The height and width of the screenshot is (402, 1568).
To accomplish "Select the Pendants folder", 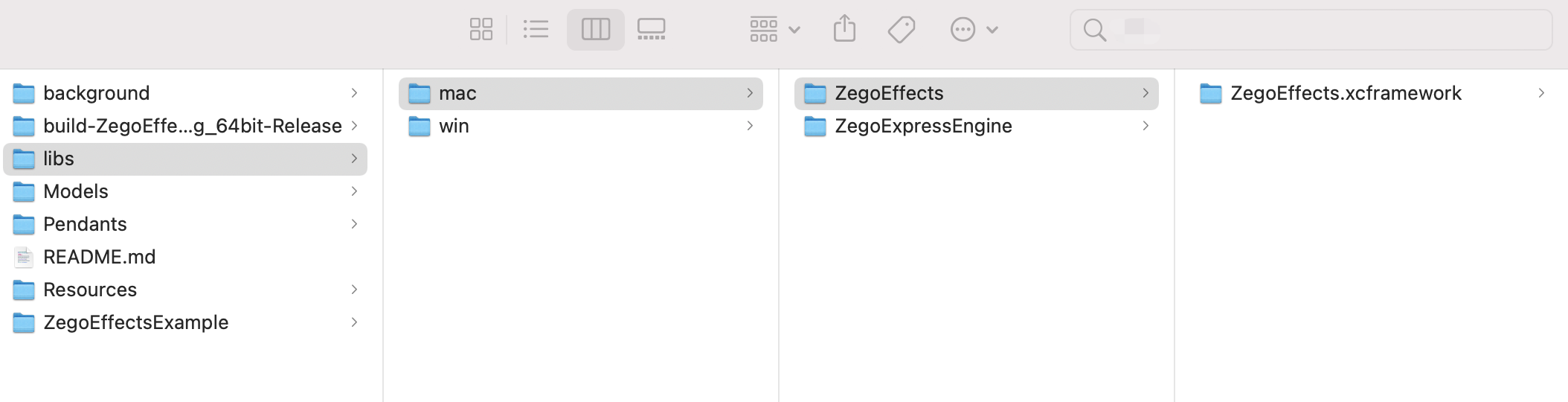I will pos(185,224).
